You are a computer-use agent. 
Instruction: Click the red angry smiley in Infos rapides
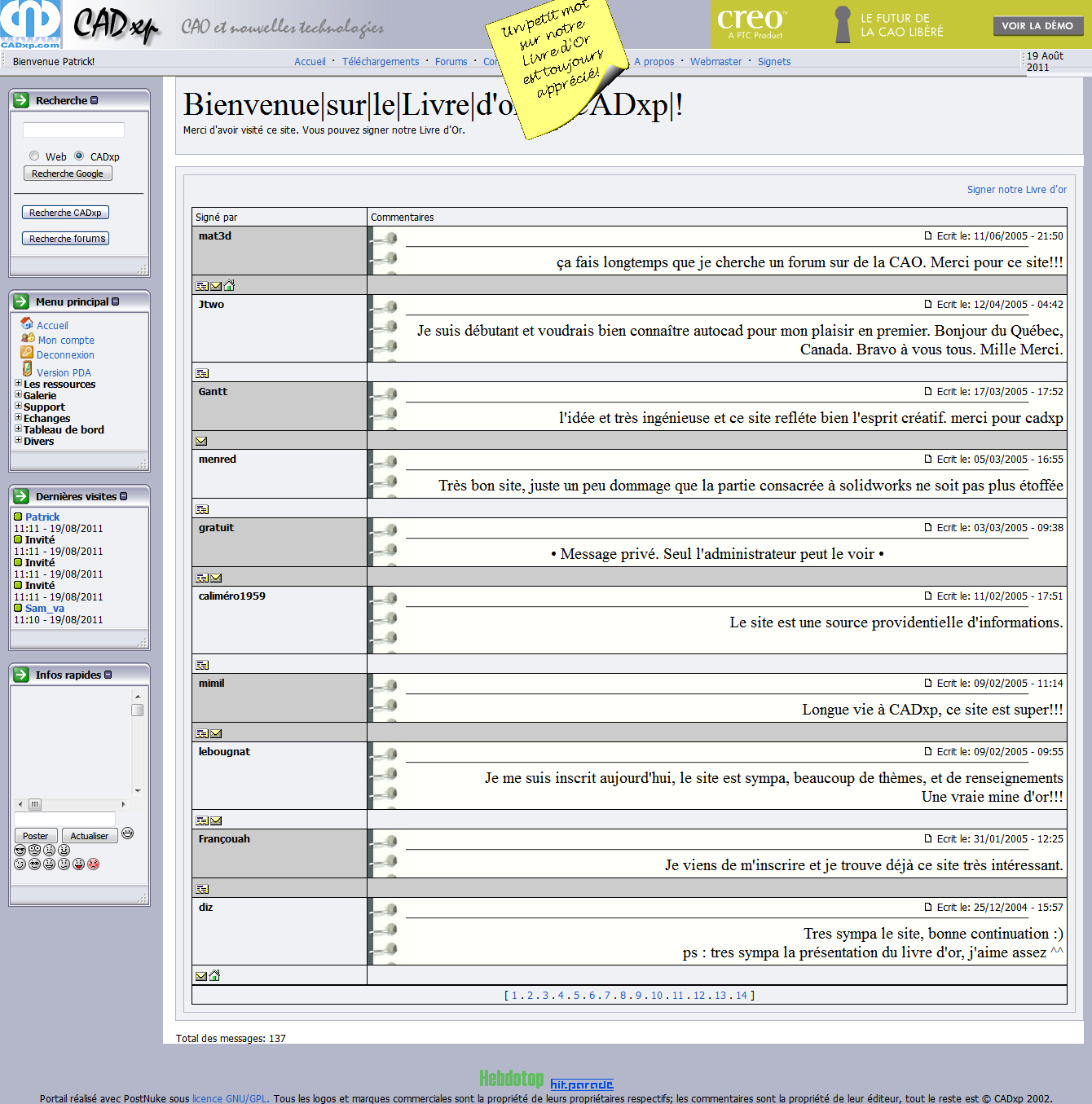(94, 864)
